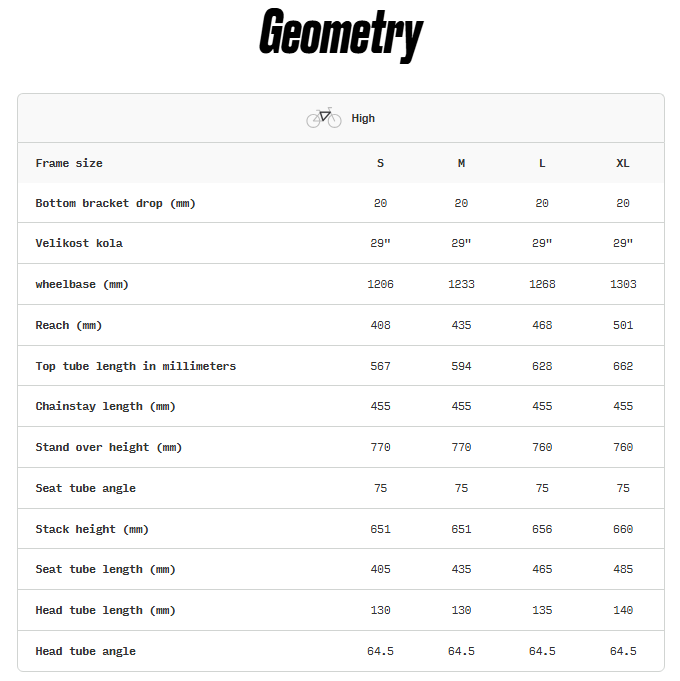Click the Frame size row label
The image size is (680, 681).
pyautogui.click(x=69, y=163)
